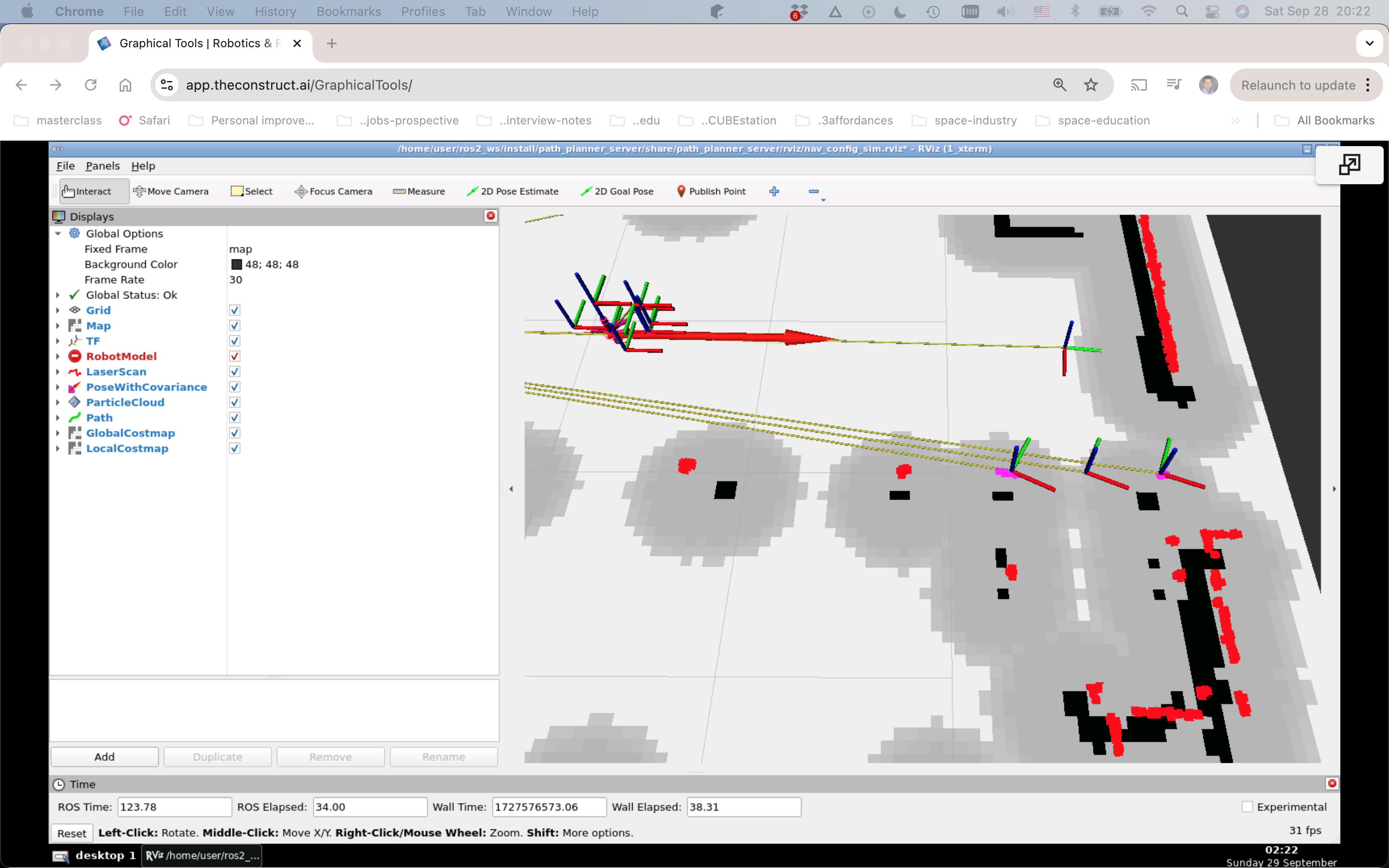Toggle the Path display checkbox

(235, 418)
